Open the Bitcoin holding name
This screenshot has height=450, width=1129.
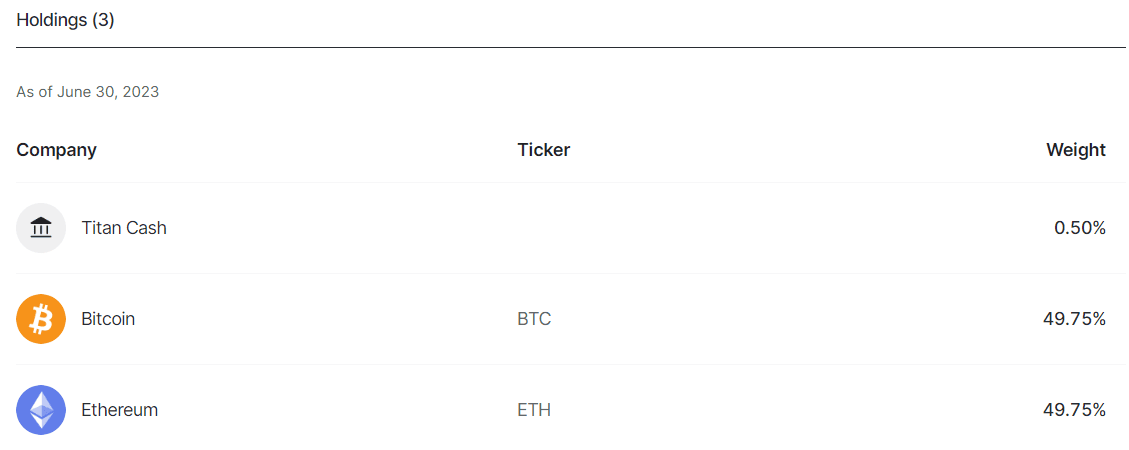(108, 319)
